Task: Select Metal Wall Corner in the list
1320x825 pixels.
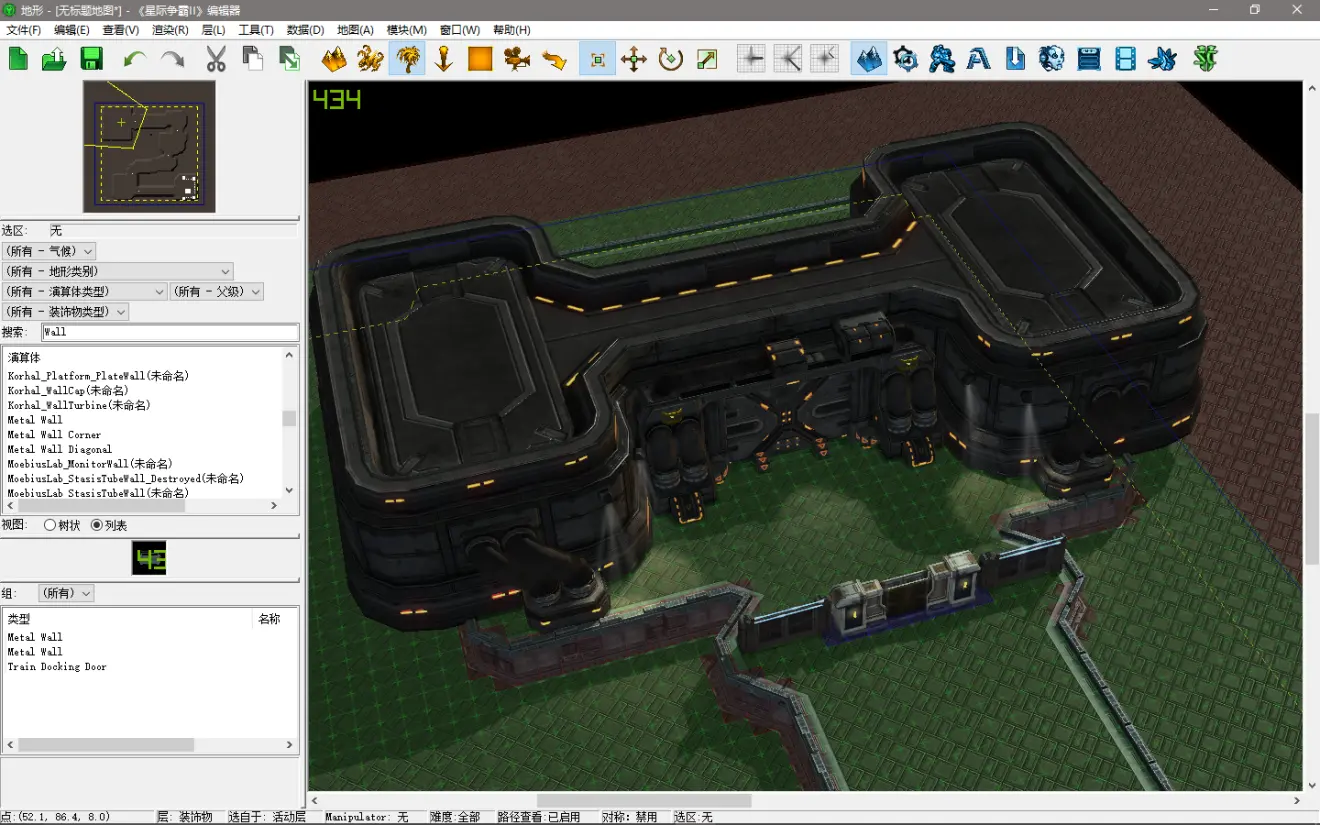Action: (54, 435)
